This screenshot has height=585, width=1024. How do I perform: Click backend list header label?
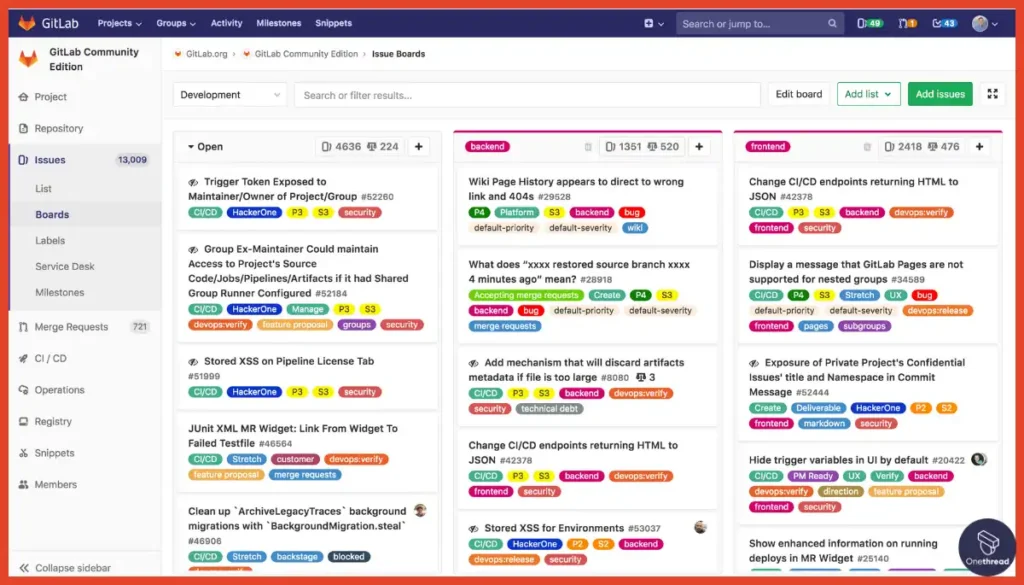(487, 147)
